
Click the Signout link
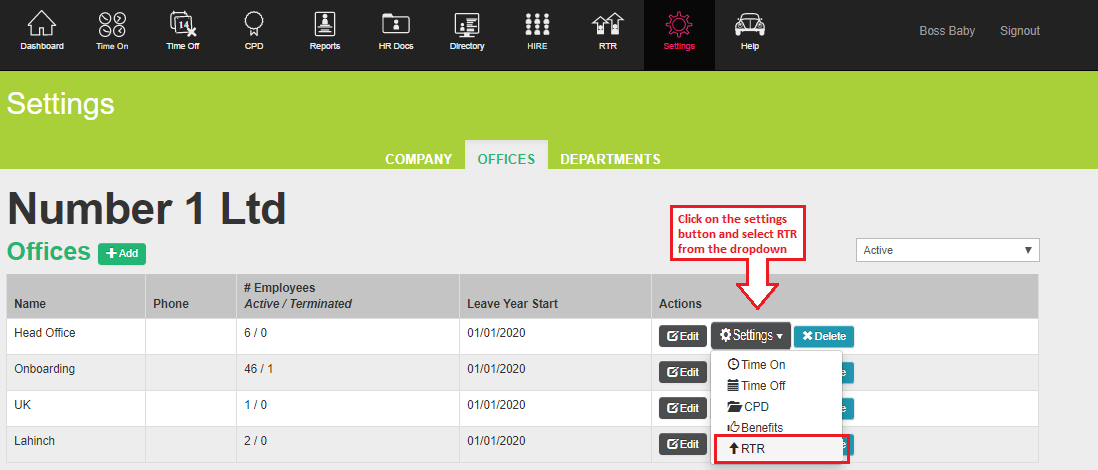[x=1019, y=31]
